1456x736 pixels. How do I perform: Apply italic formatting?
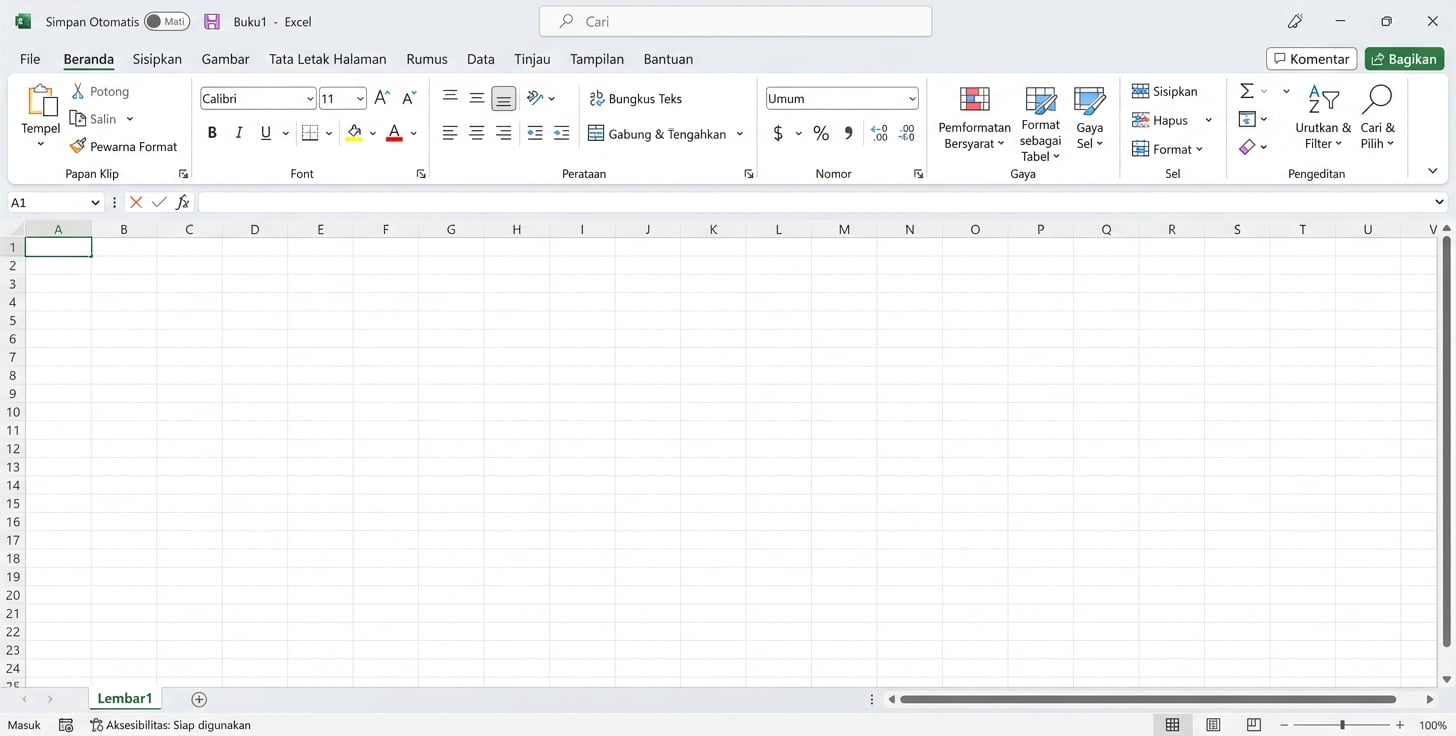238,132
